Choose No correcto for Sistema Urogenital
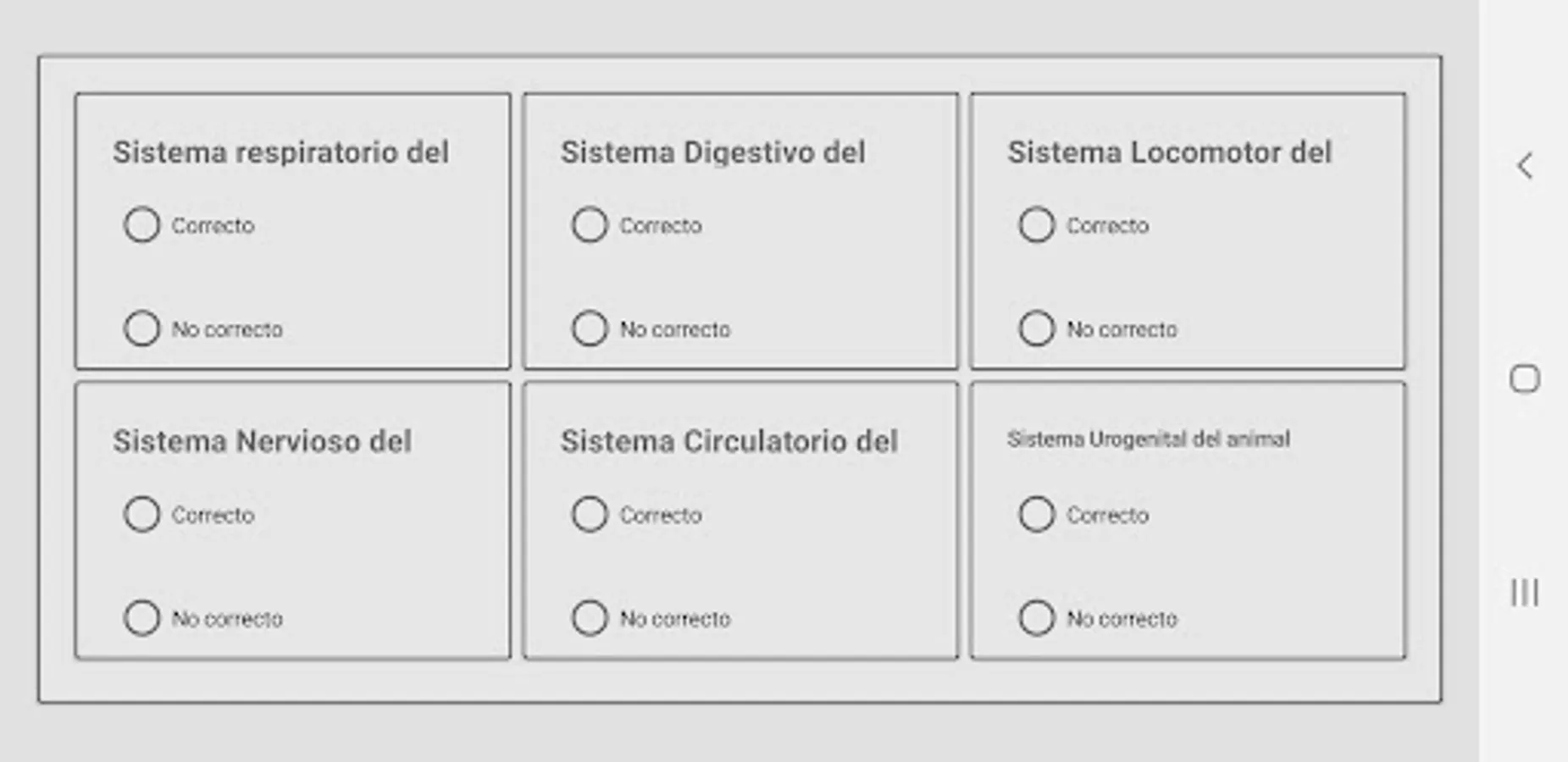Image resolution: width=1568 pixels, height=762 pixels. pyautogui.click(x=1036, y=618)
